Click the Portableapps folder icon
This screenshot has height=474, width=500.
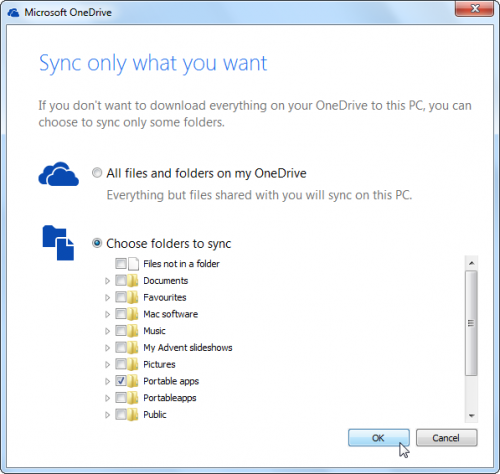[133, 398]
